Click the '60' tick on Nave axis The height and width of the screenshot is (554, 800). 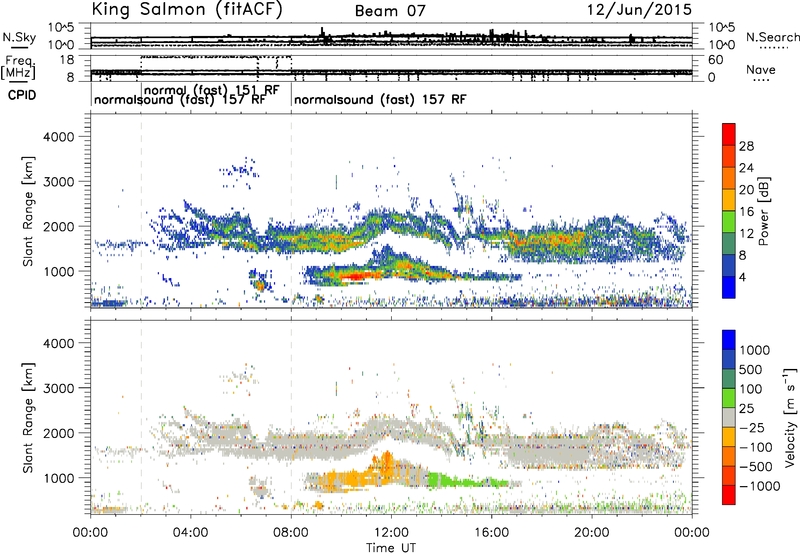tap(716, 60)
